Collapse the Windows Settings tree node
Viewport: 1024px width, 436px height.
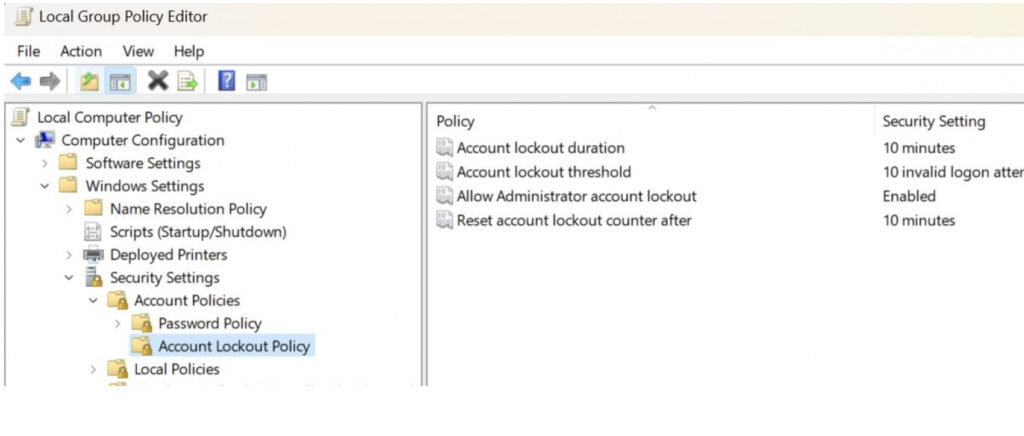point(45,186)
